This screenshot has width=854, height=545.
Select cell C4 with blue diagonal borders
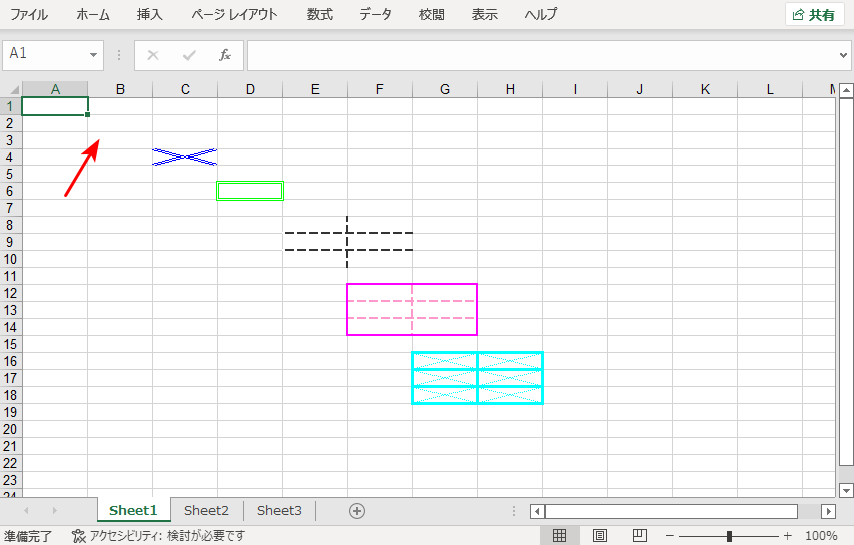pos(185,157)
